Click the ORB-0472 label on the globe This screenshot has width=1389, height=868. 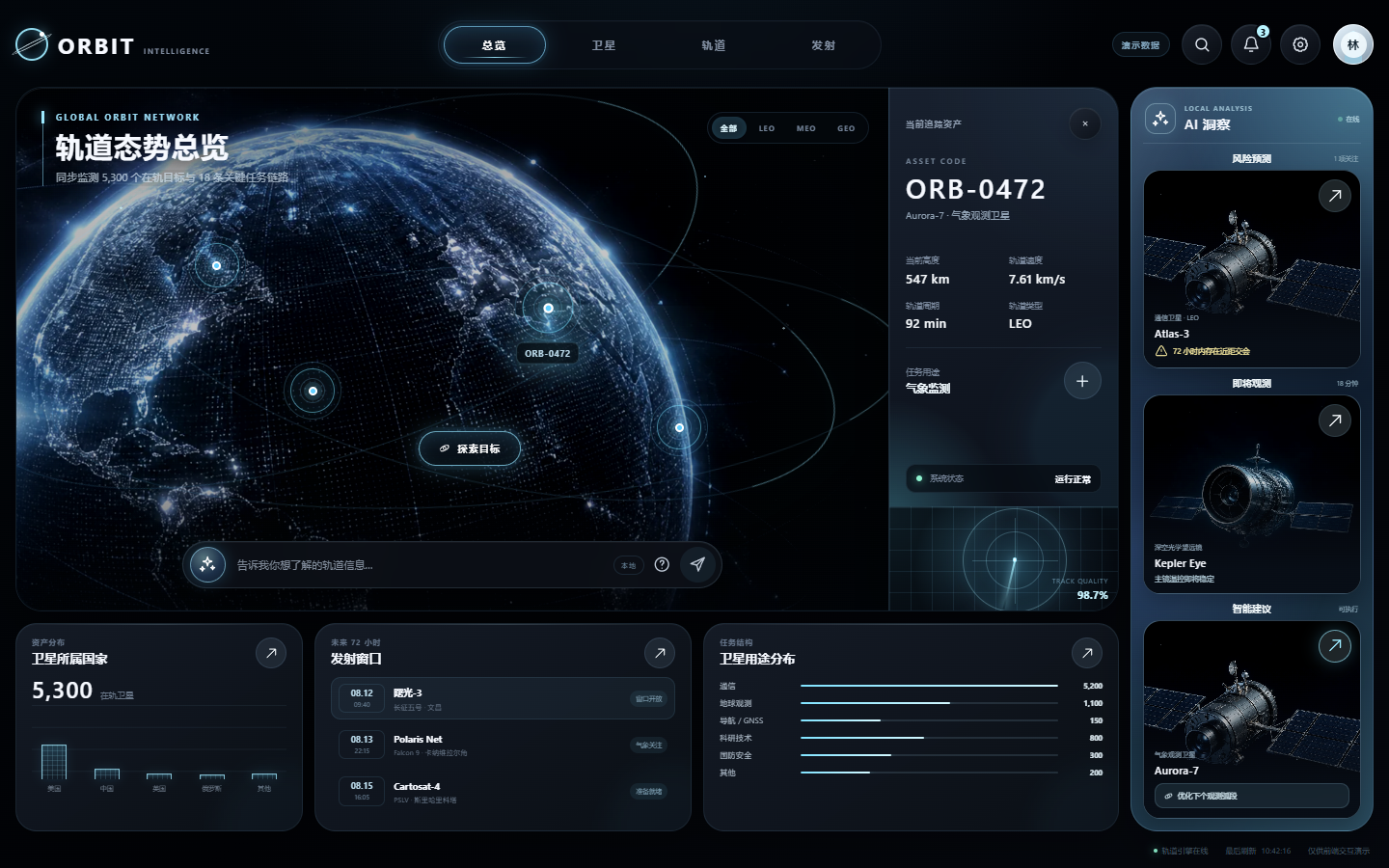point(548,354)
